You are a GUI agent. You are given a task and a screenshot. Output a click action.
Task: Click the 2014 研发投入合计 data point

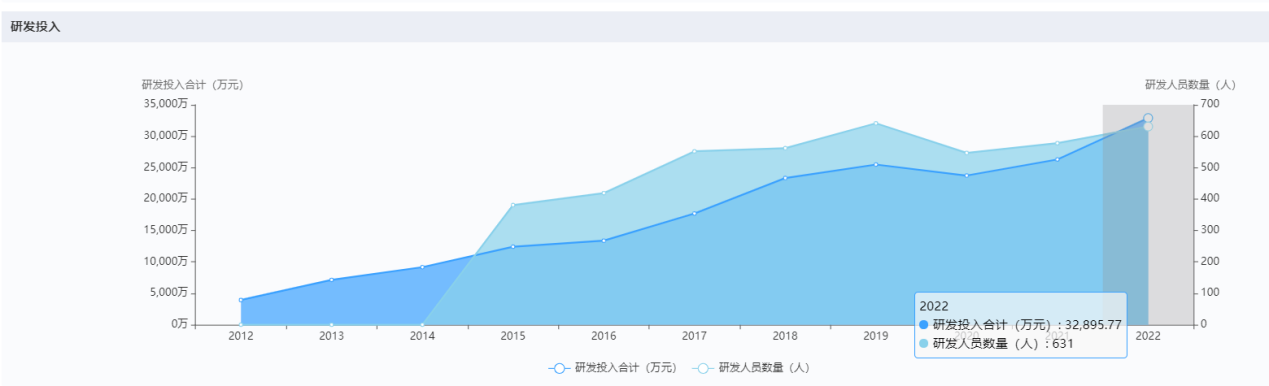coord(422,267)
